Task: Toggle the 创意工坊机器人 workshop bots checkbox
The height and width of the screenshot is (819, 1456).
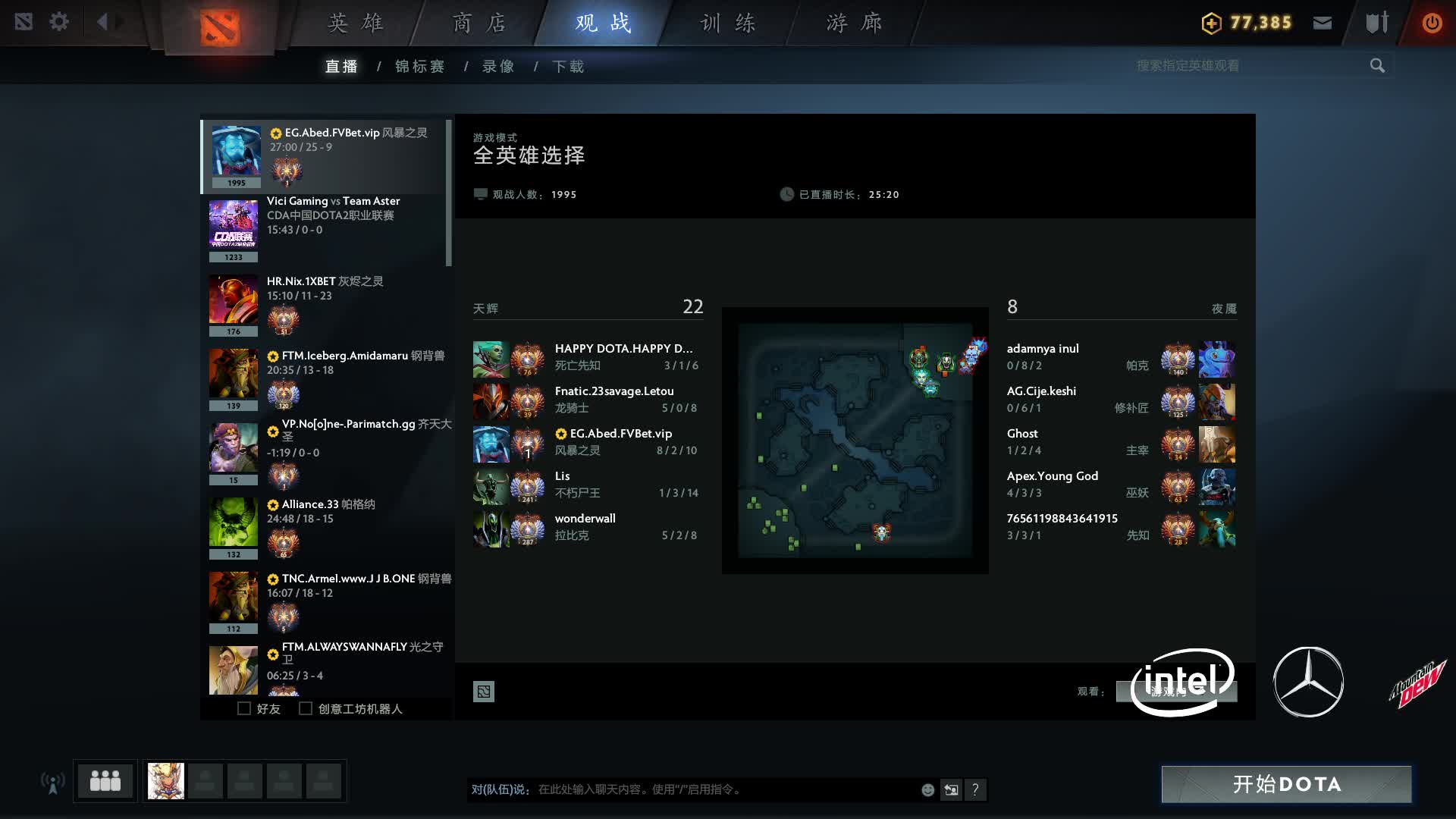Action: (x=306, y=708)
